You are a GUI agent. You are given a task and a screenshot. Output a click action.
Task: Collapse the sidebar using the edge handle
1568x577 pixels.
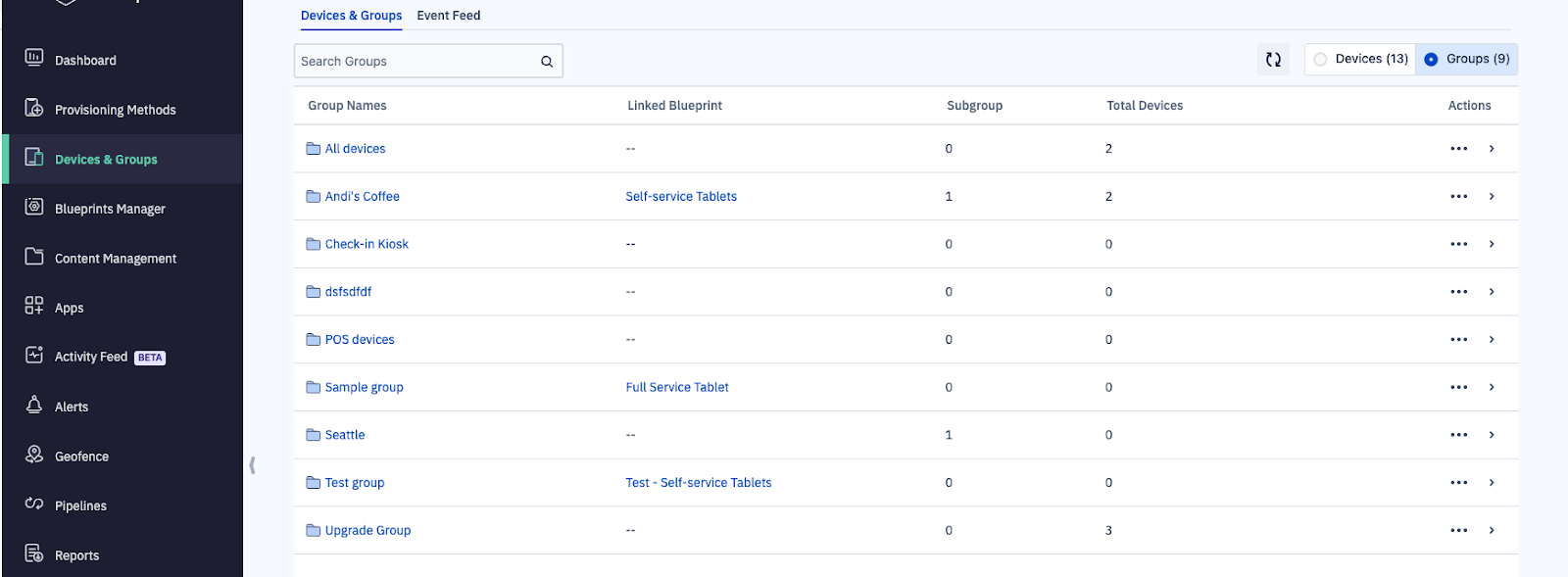(252, 465)
